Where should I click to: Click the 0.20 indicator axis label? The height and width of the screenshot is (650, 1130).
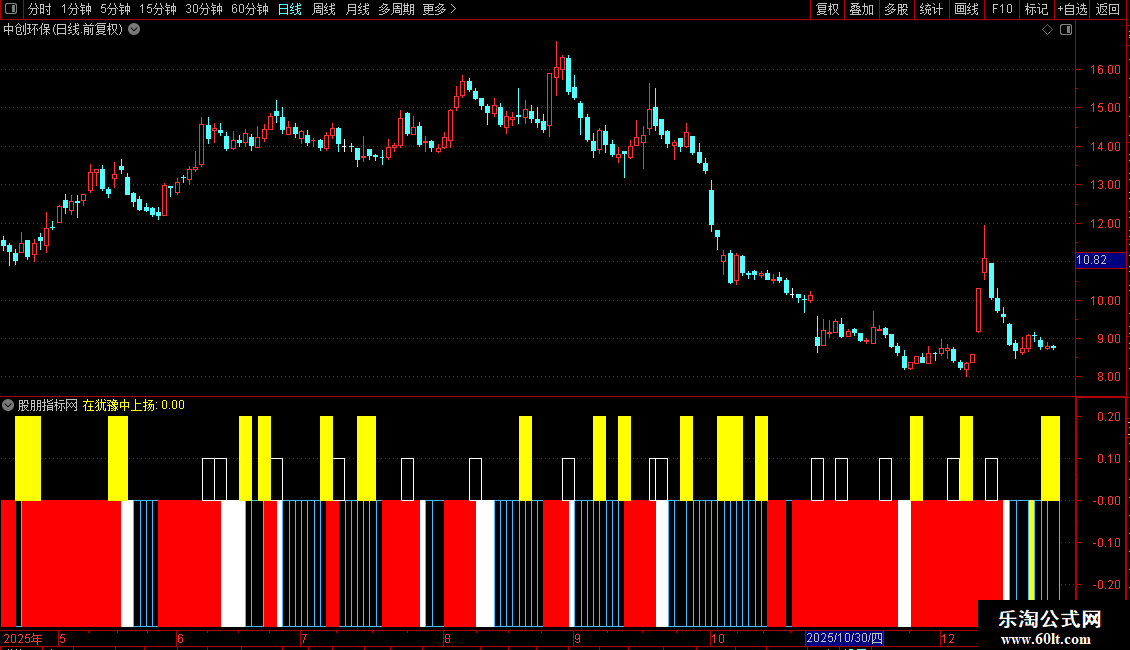pos(1108,417)
